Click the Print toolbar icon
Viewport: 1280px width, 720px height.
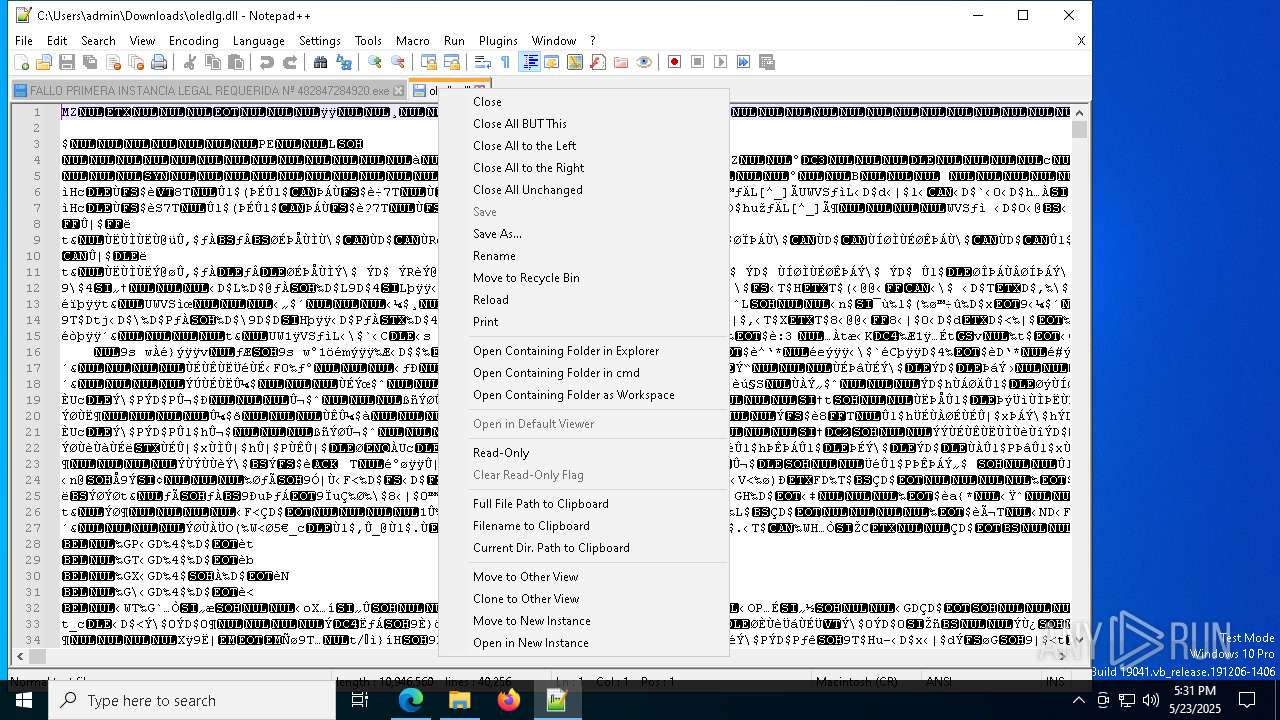159,62
